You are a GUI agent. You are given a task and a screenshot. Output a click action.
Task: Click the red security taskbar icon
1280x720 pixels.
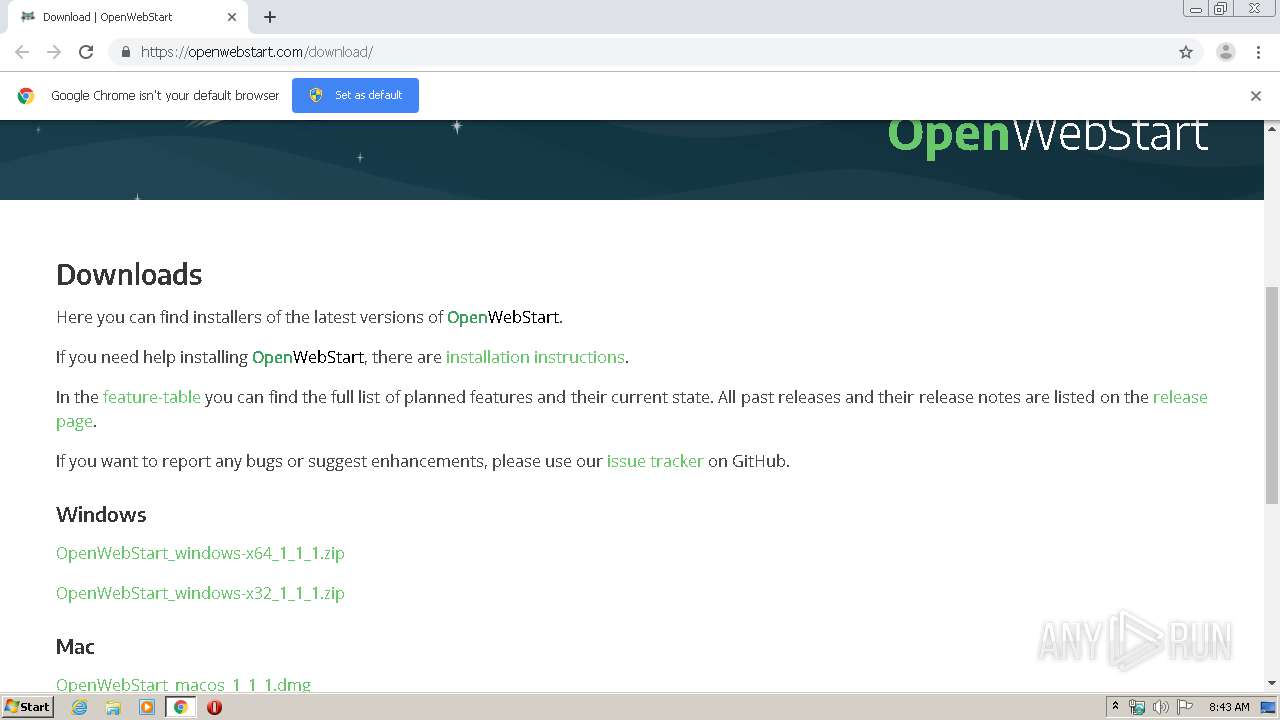point(214,707)
